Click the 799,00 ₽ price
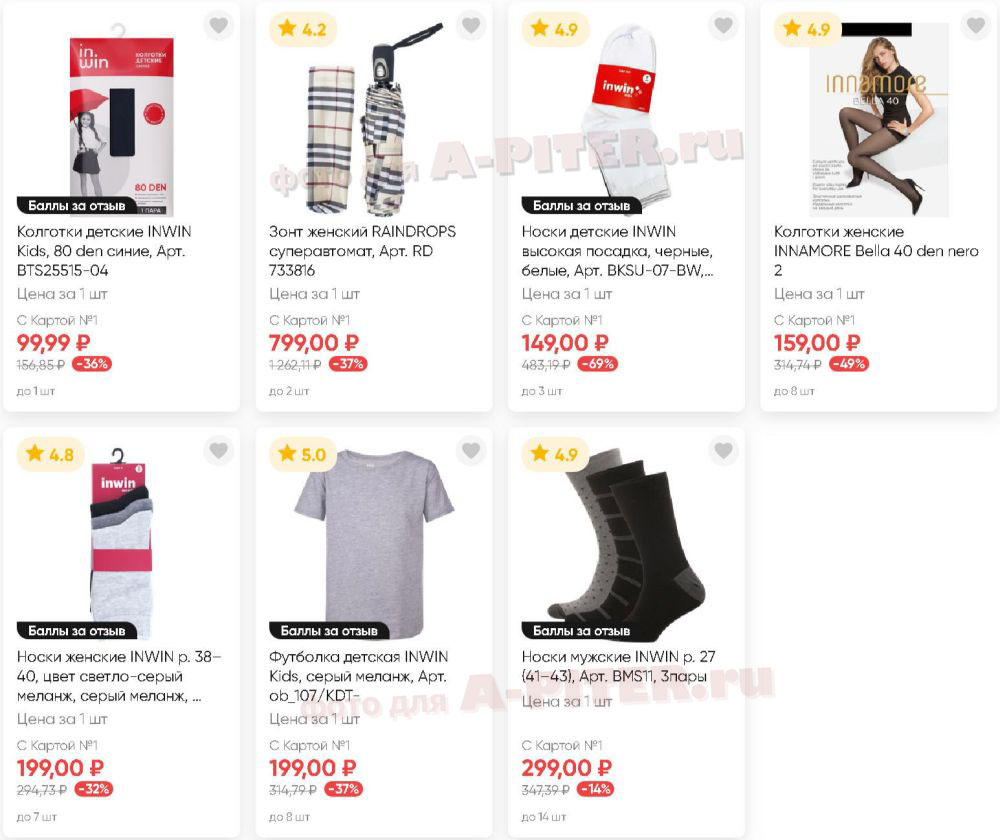This screenshot has width=1000, height=840. 314,343
